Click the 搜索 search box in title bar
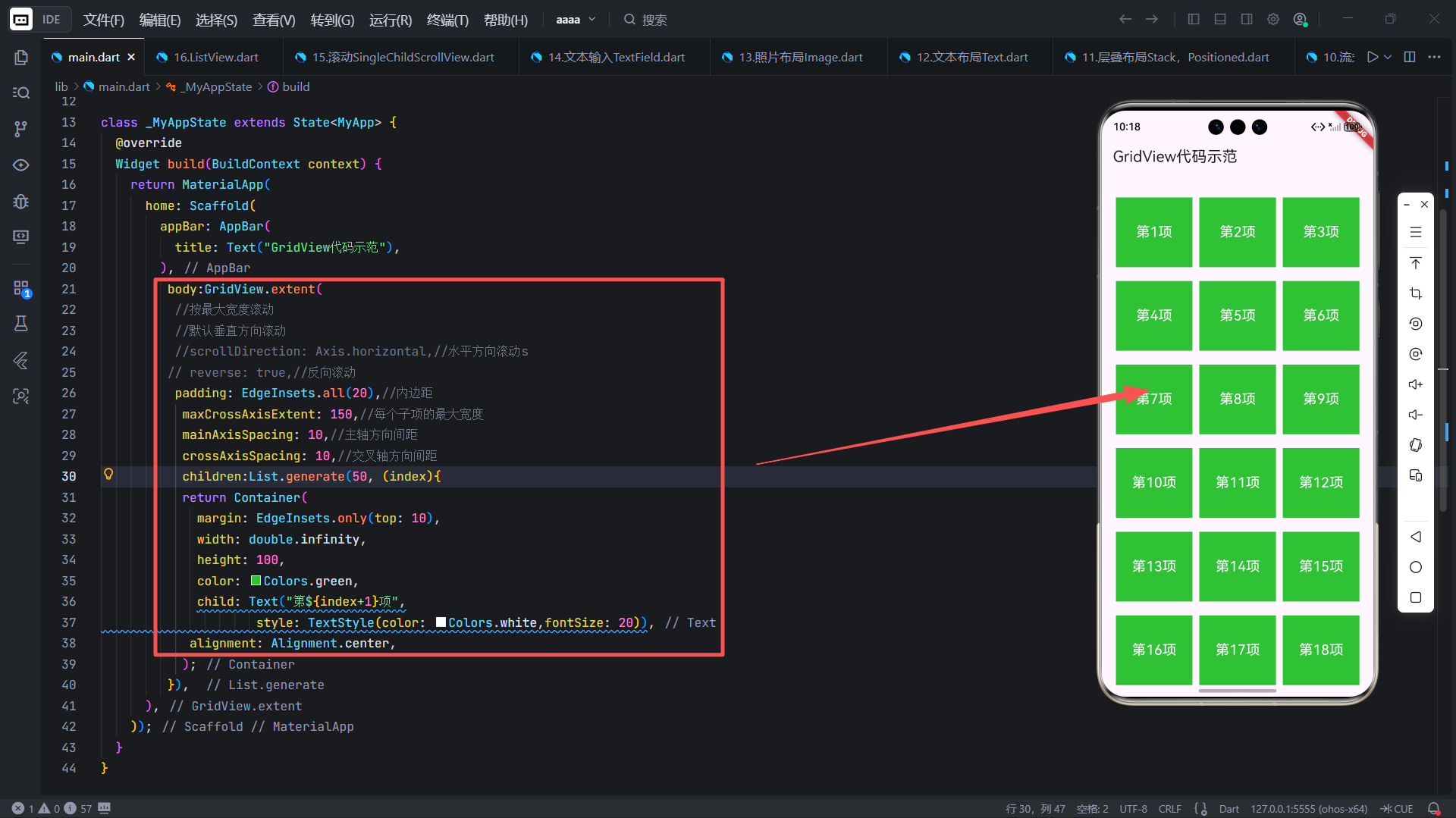 click(x=646, y=20)
